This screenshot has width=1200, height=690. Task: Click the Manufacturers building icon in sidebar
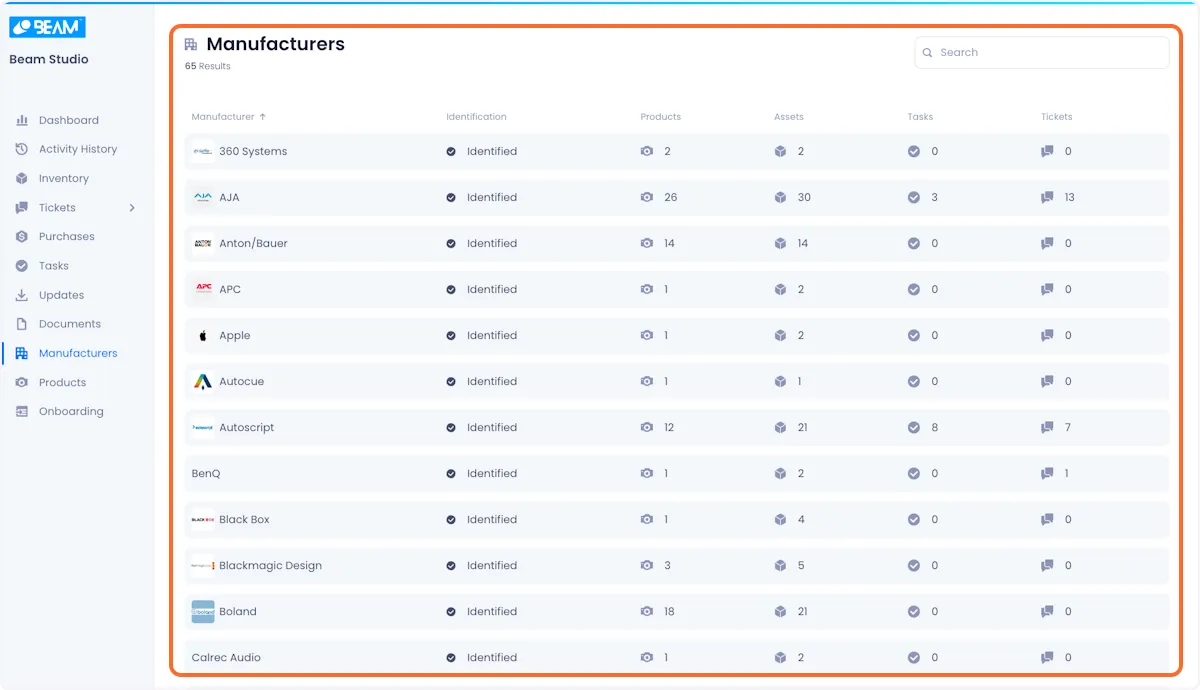(22, 353)
